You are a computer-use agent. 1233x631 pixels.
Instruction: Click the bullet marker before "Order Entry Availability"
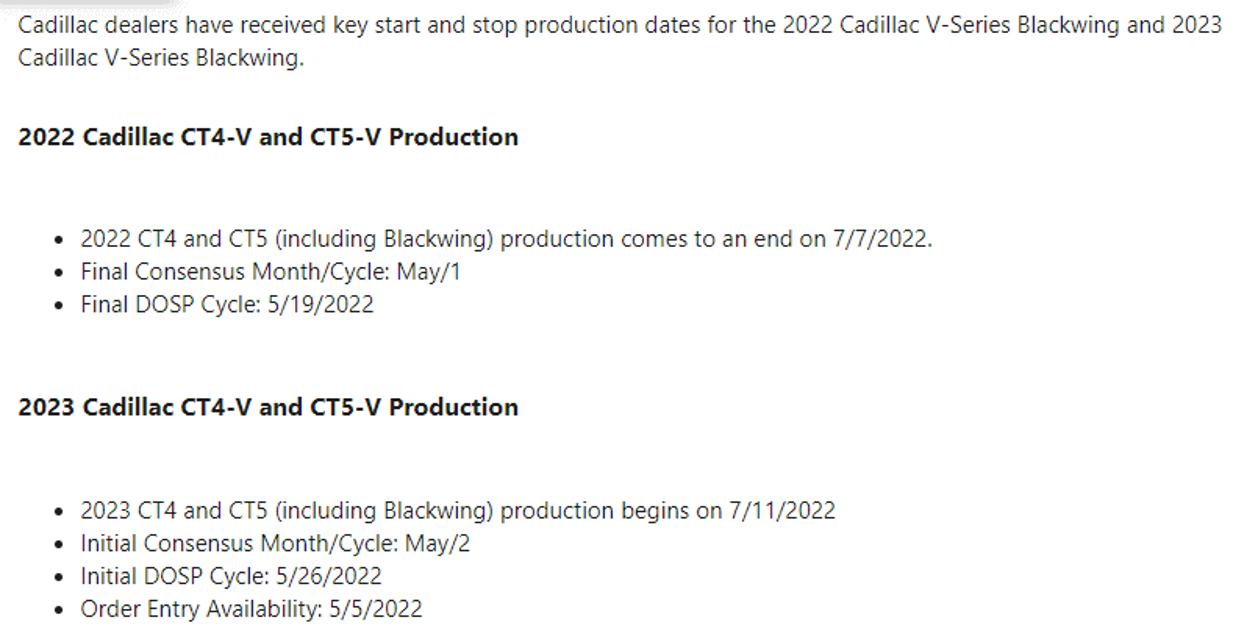pos(60,609)
